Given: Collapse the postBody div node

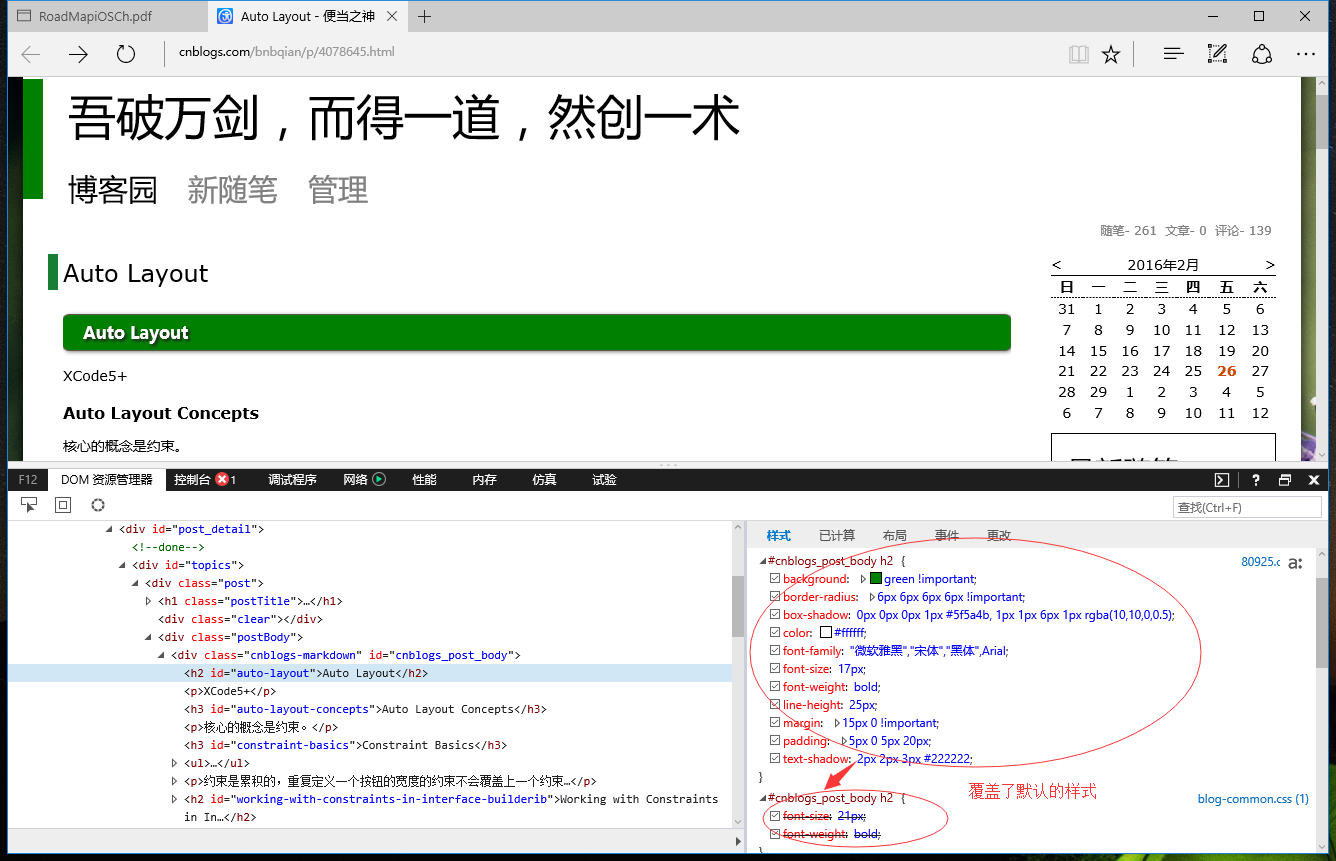Looking at the screenshot, I should (149, 637).
